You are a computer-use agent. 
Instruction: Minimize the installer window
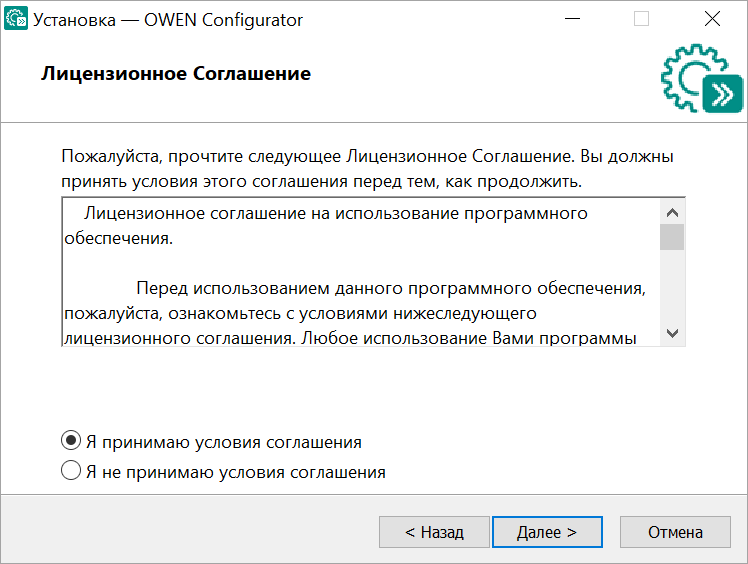[x=572, y=19]
